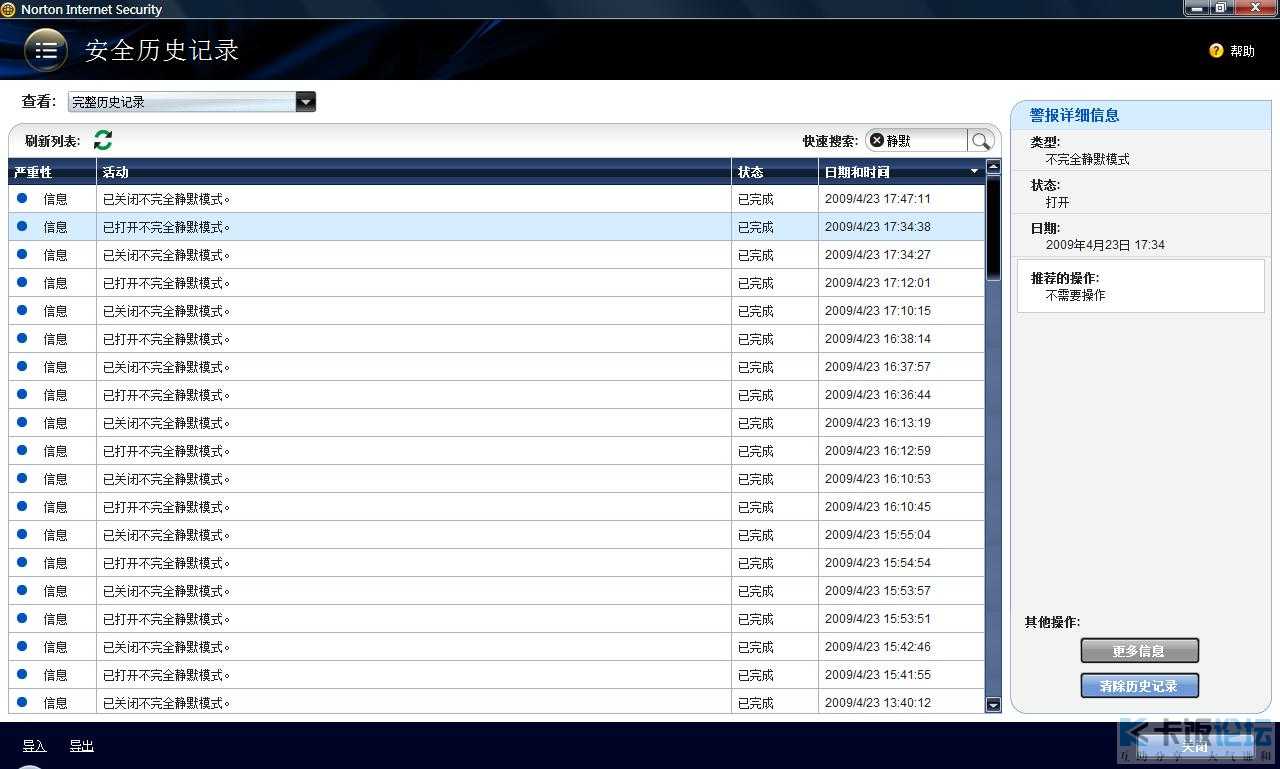Sort by the 活动 column header

coord(414,172)
